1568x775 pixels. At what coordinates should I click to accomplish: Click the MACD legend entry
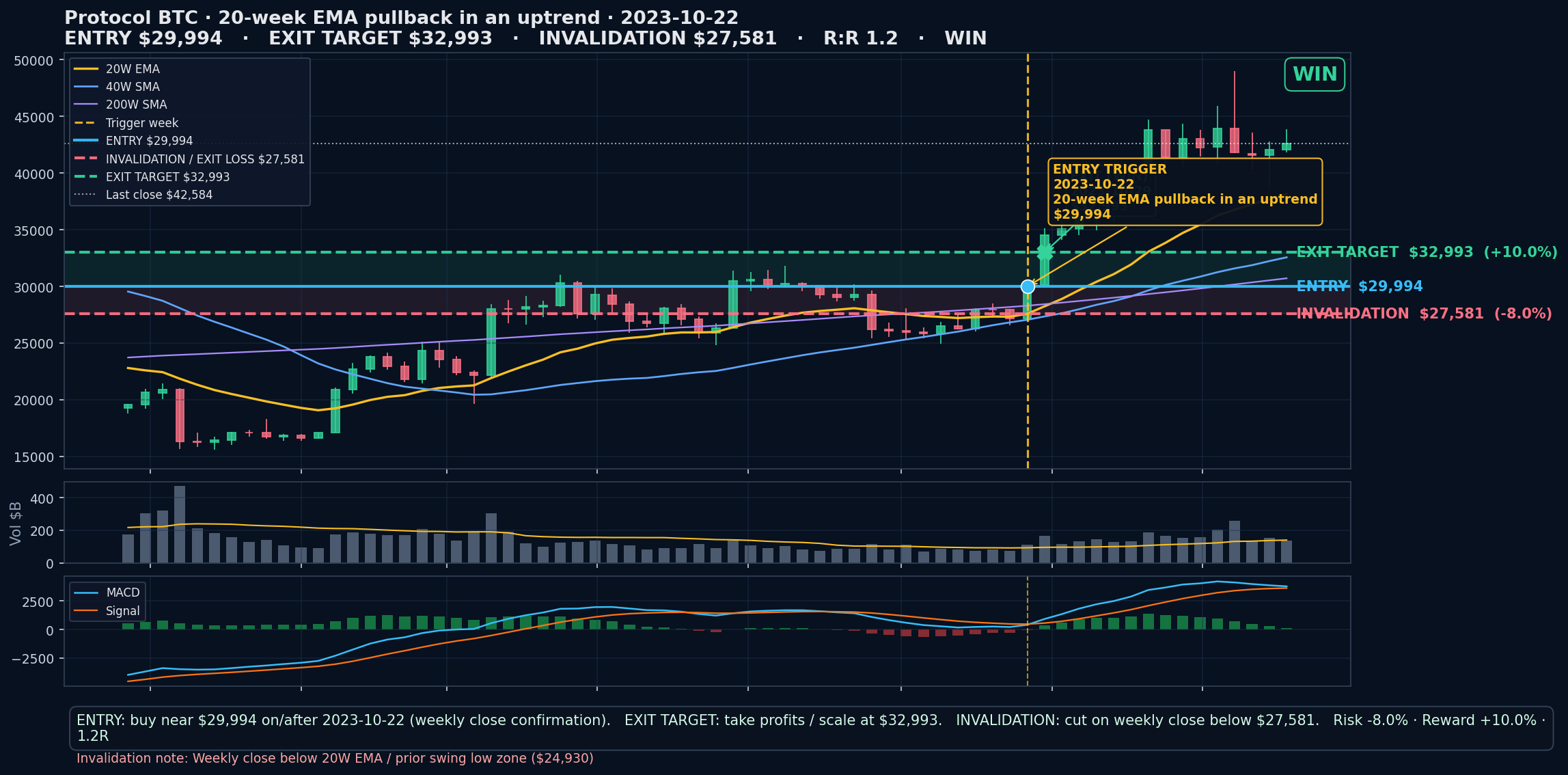tap(107, 593)
